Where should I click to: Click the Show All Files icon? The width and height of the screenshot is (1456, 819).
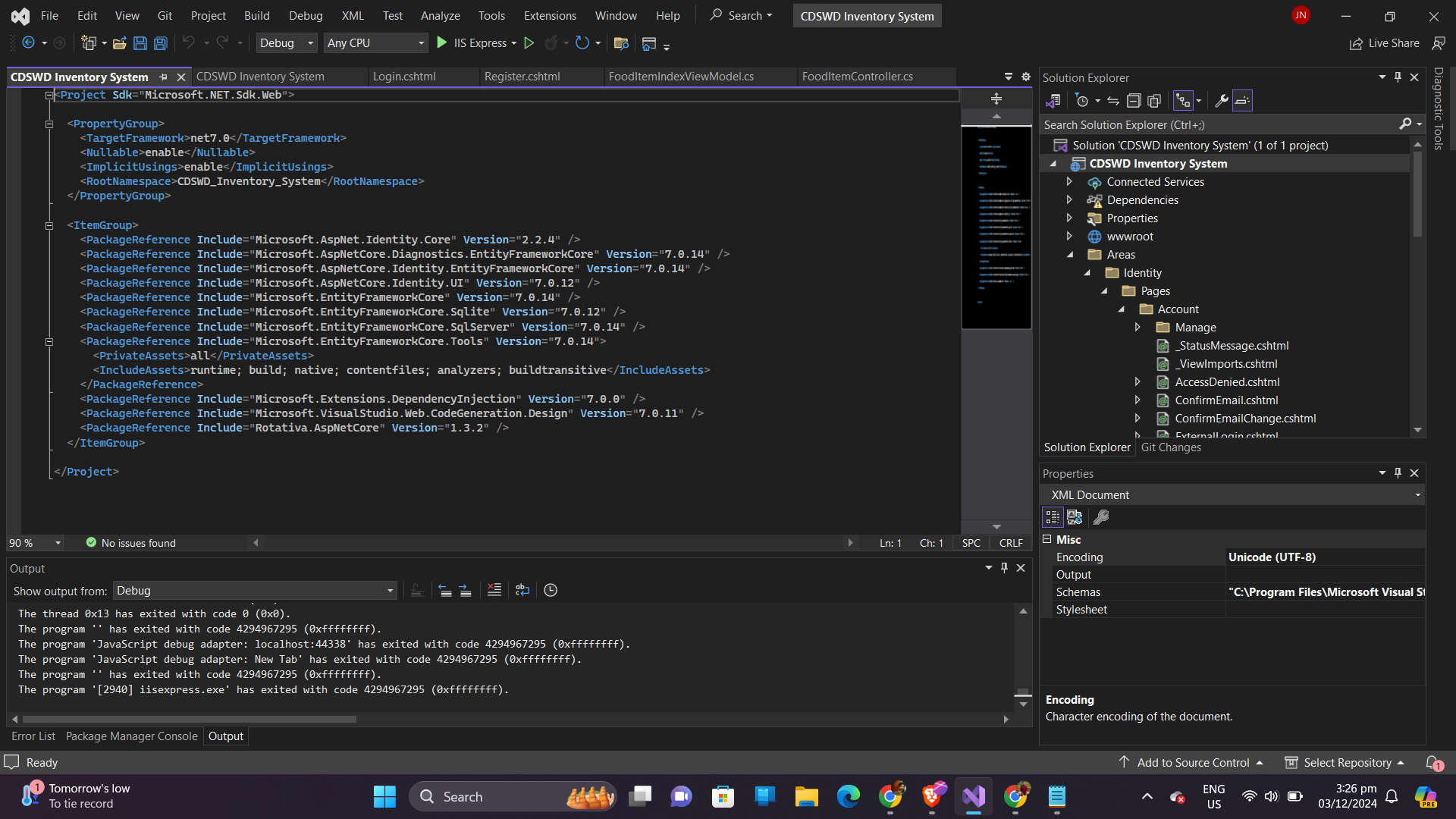(1154, 101)
